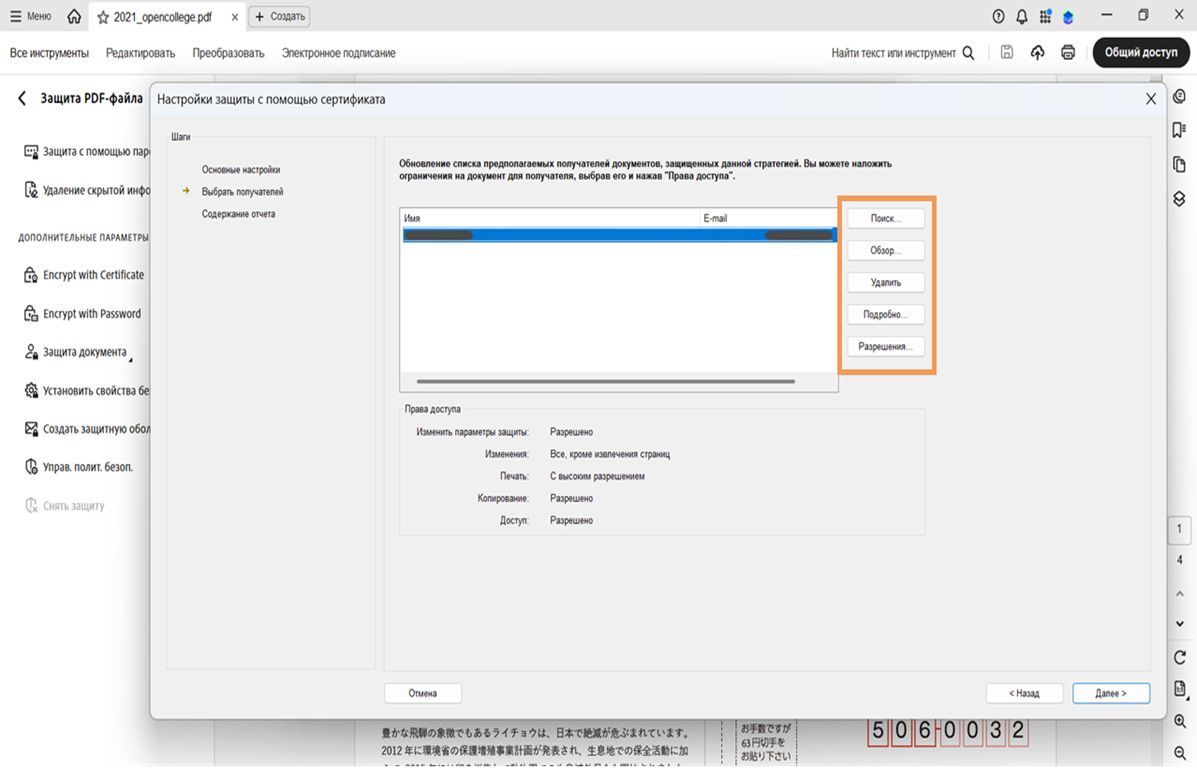Close the 2021_opencollege.pdf tab
This screenshot has width=1197, height=773.
click(x=234, y=17)
